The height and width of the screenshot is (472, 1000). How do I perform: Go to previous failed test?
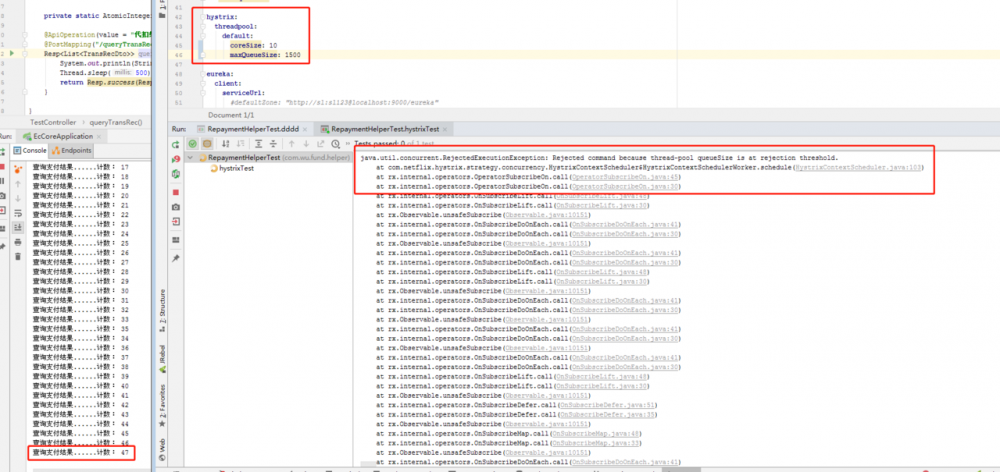(291, 144)
